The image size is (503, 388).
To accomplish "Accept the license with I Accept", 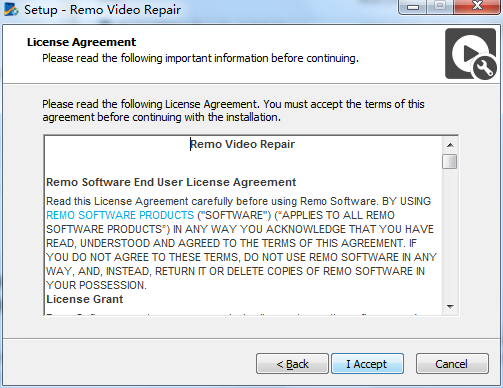I will [x=367, y=364].
